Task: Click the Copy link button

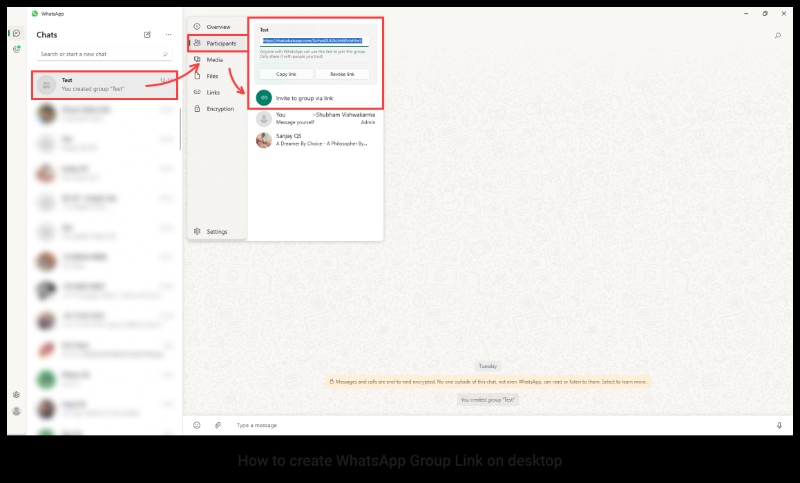Action: pos(286,74)
